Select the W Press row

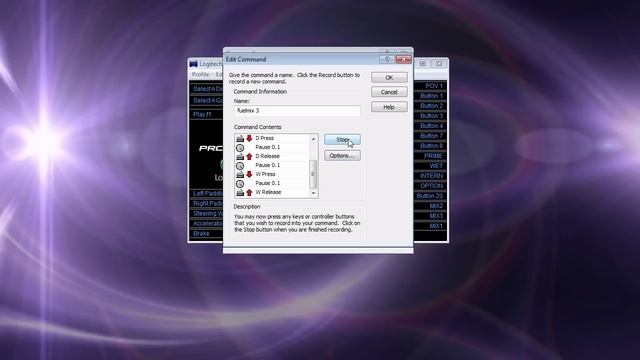click(x=272, y=174)
